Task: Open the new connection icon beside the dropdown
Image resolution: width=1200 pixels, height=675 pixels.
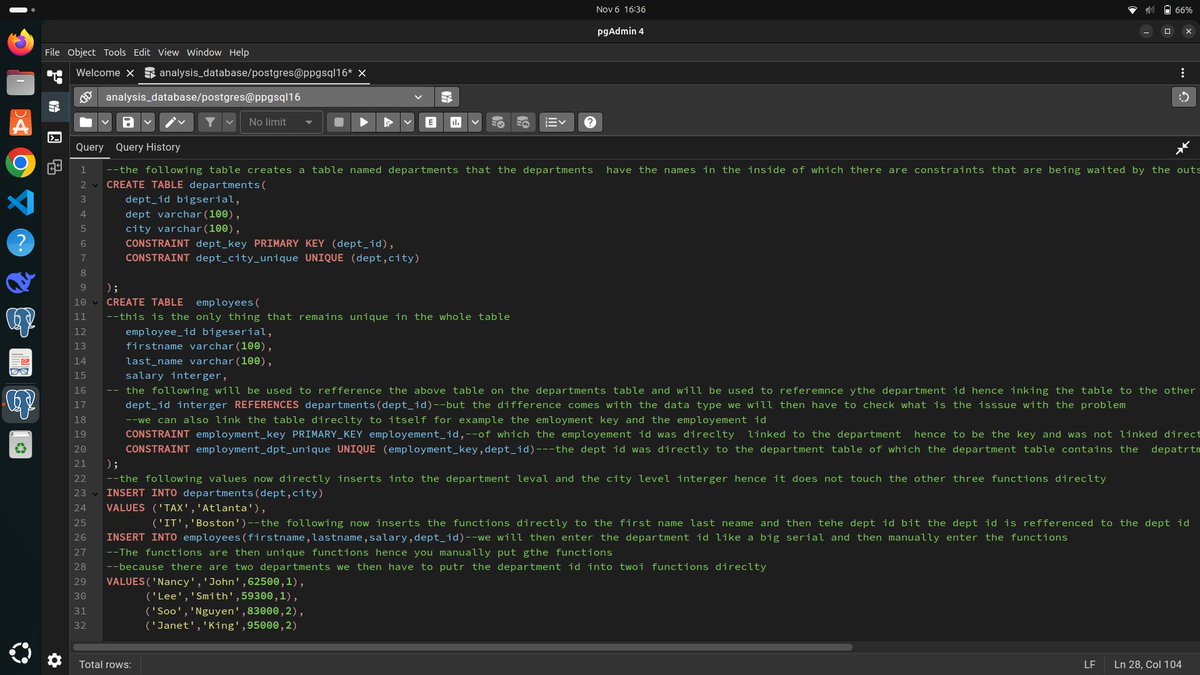Action: click(446, 96)
